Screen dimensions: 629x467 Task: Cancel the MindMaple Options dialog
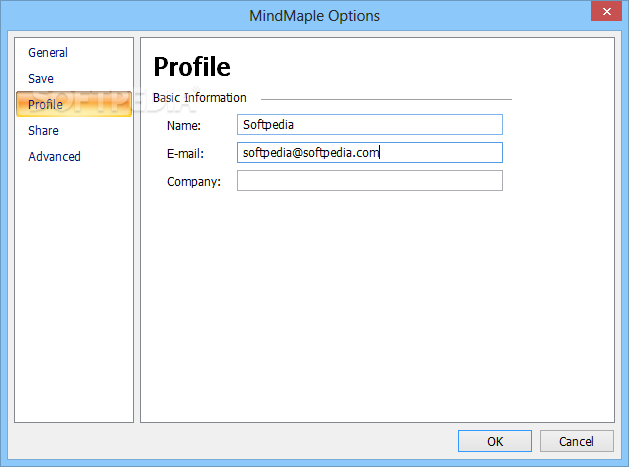click(576, 441)
